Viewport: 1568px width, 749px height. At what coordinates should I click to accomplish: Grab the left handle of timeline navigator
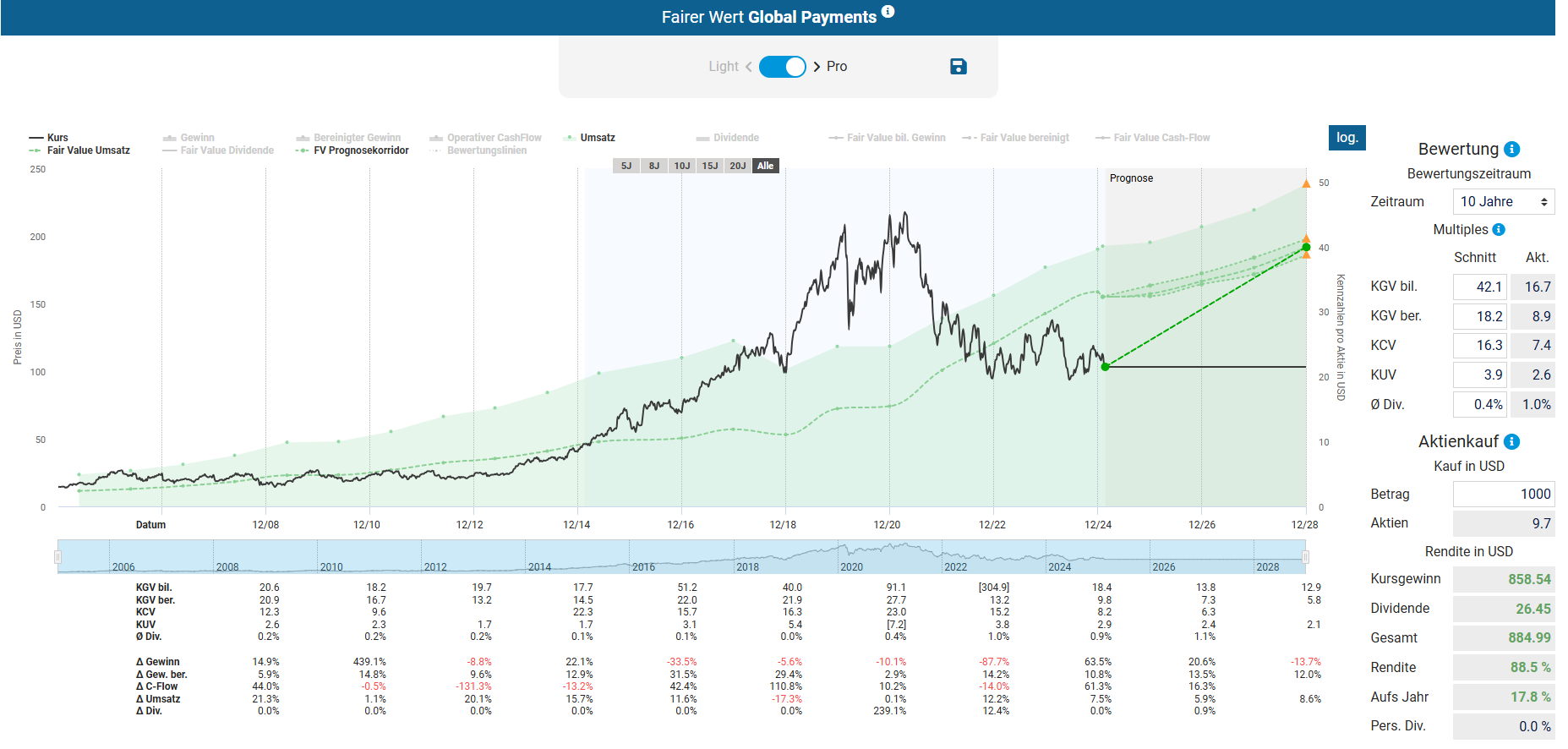57,557
